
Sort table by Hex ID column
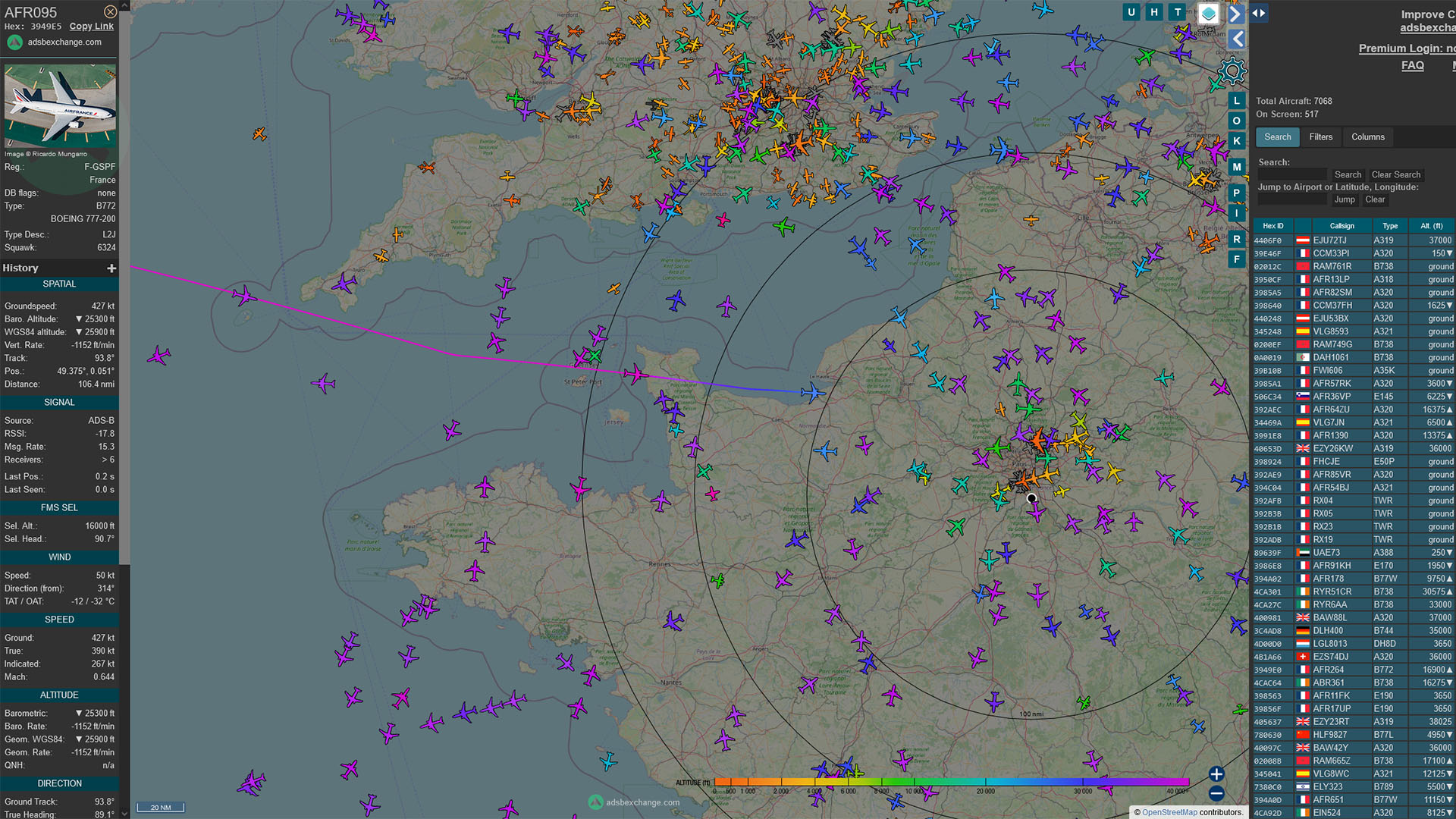[1273, 226]
